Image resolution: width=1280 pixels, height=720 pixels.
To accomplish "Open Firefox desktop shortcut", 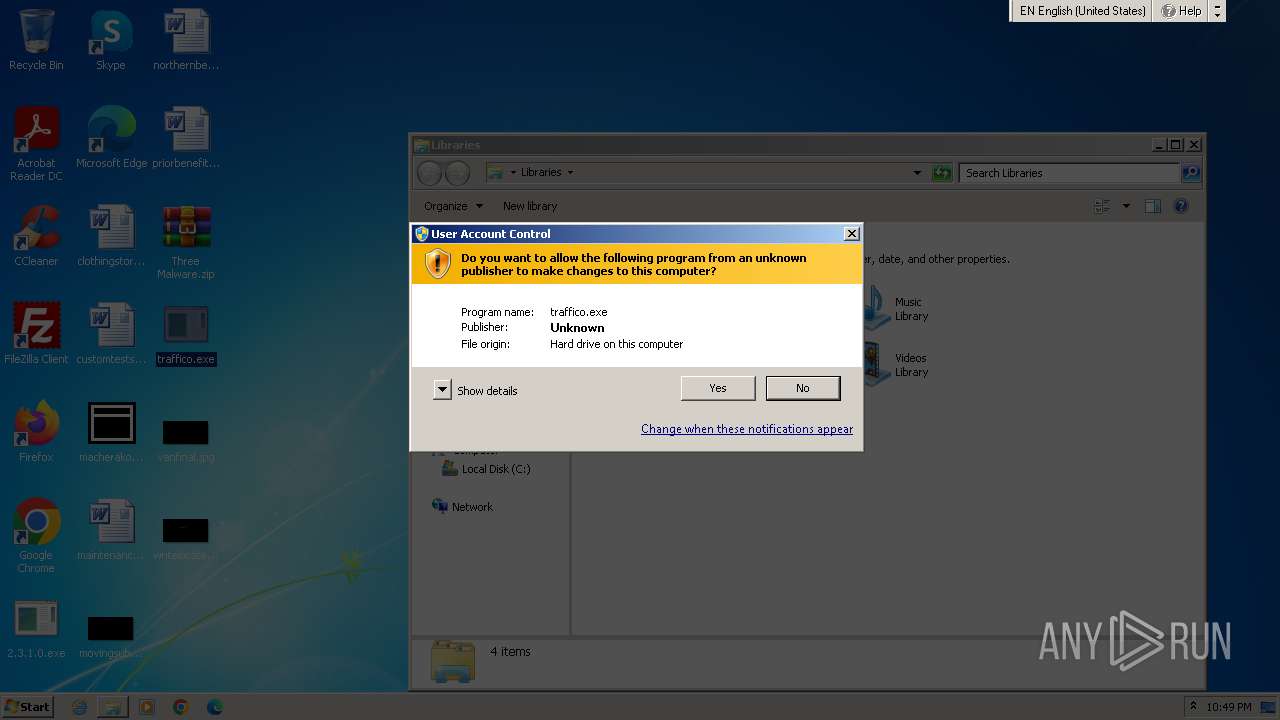I will [36, 432].
